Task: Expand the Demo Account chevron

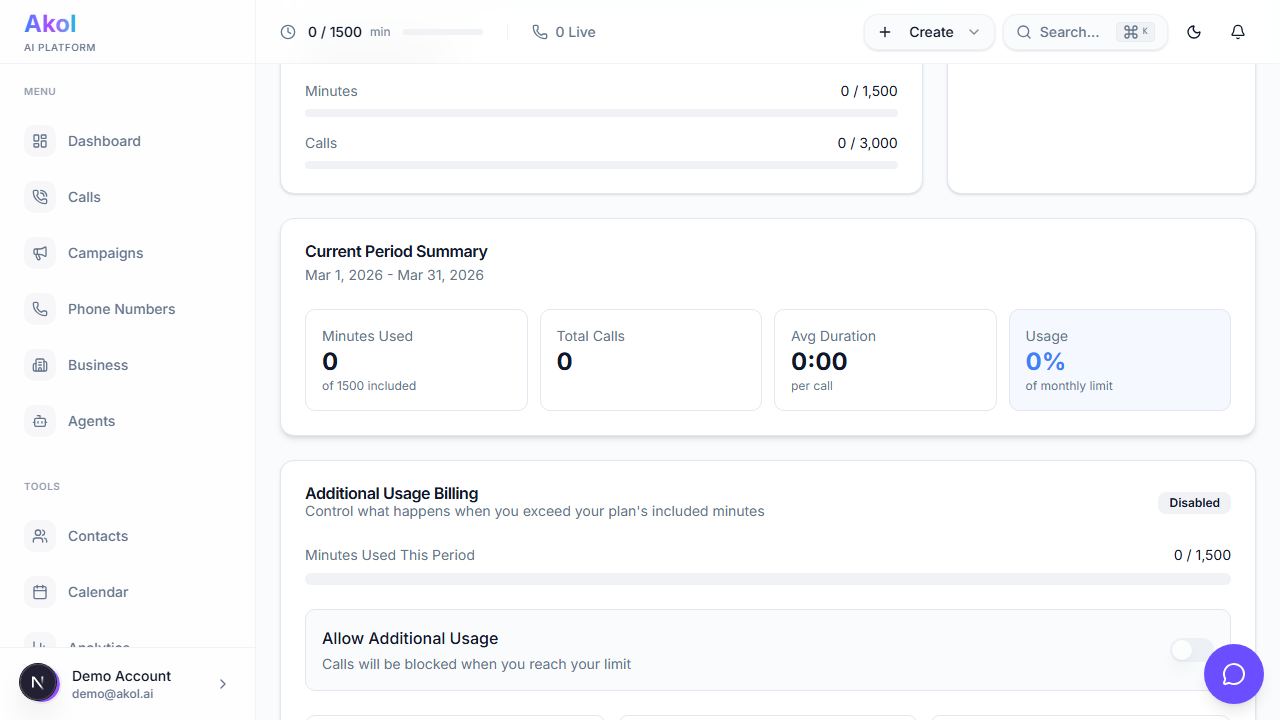Action: (223, 684)
